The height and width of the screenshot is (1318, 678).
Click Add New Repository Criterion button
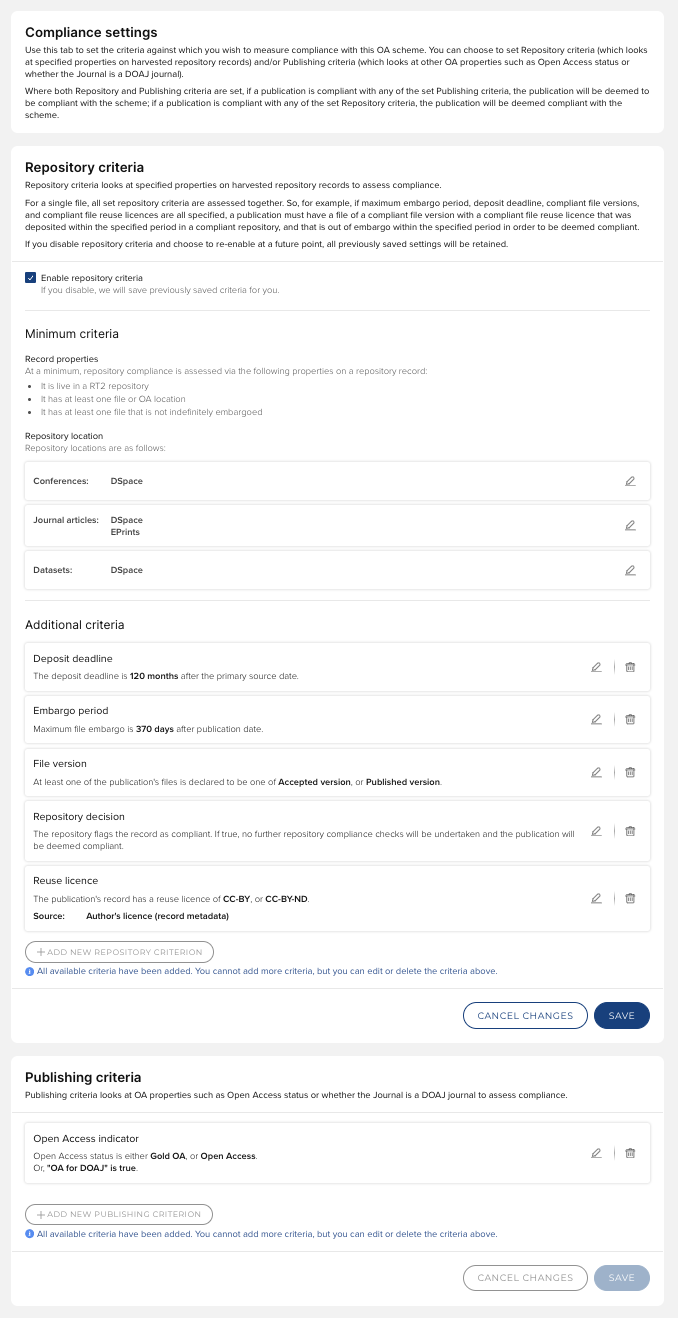click(119, 952)
